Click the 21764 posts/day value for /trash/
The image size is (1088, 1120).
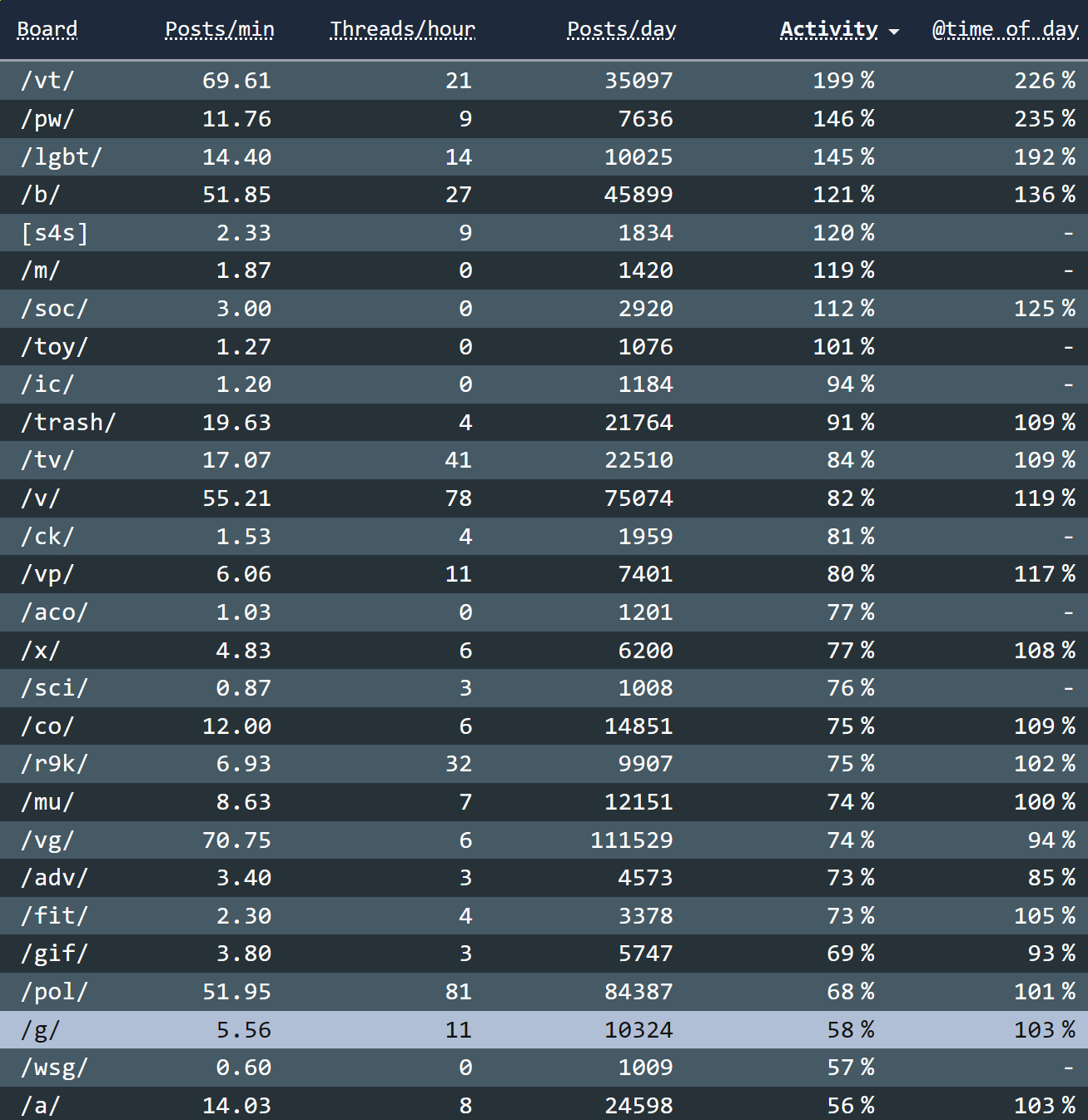[x=639, y=423]
